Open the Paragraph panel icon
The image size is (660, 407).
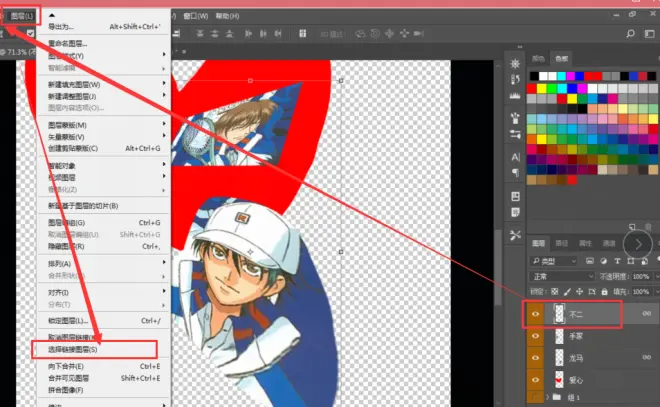click(x=515, y=173)
